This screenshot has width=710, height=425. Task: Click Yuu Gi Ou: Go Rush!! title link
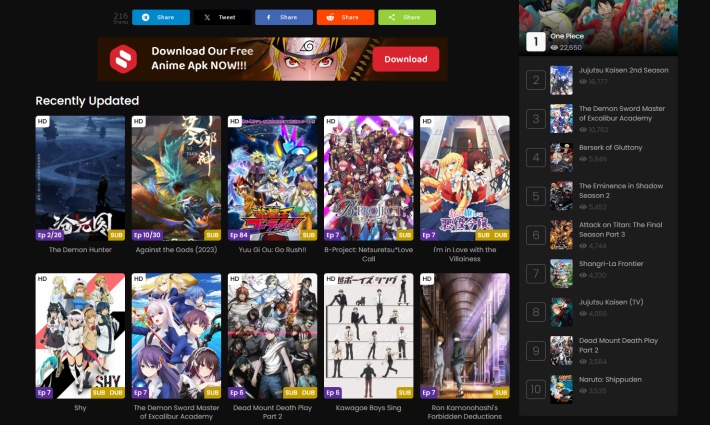pyautogui.click(x=273, y=250)
